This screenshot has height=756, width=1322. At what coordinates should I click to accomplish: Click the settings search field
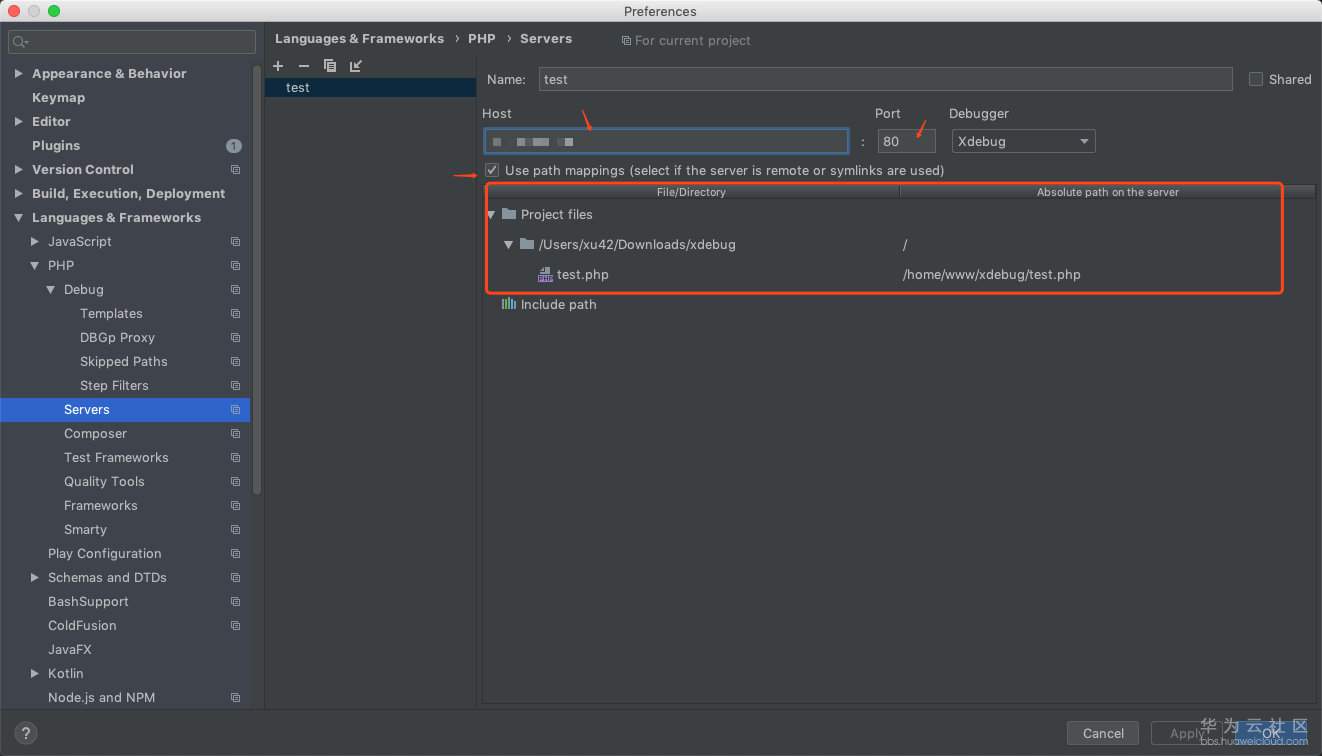pyautogui.click(x=132, y=42)
